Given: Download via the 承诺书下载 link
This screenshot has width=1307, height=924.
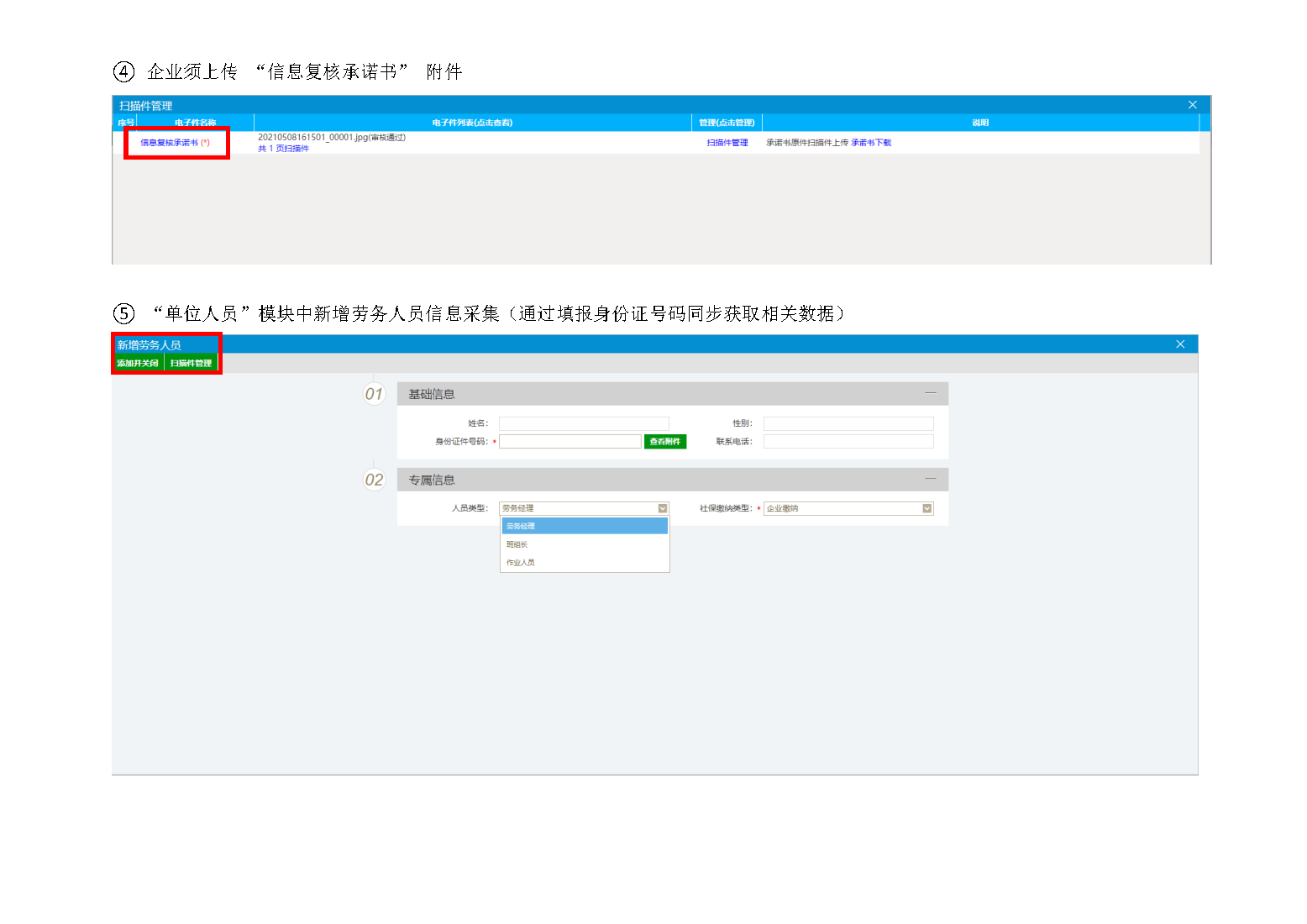Looking at the screenshot, I should tap(871, 143).
